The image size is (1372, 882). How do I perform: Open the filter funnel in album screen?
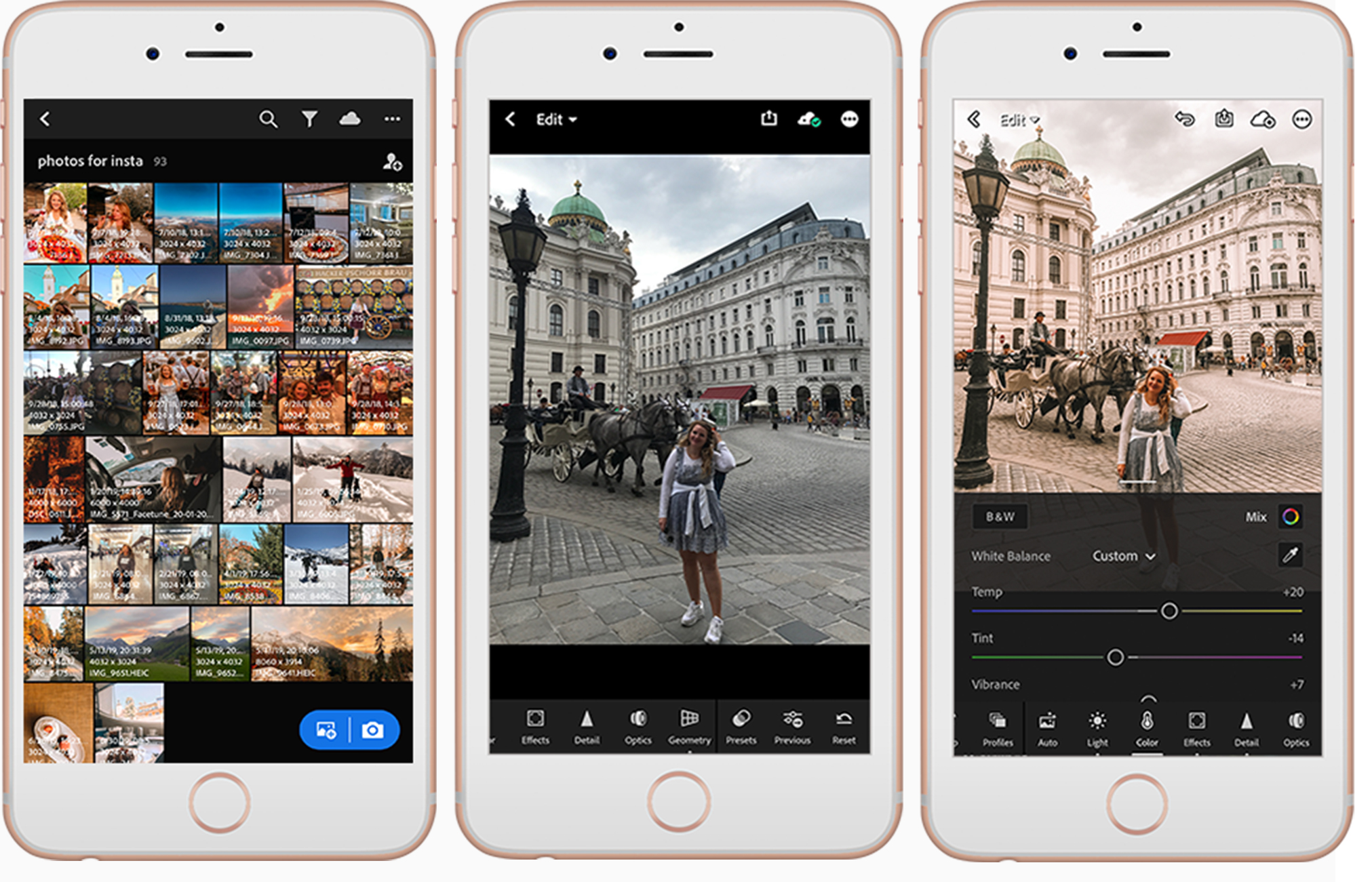309,119
